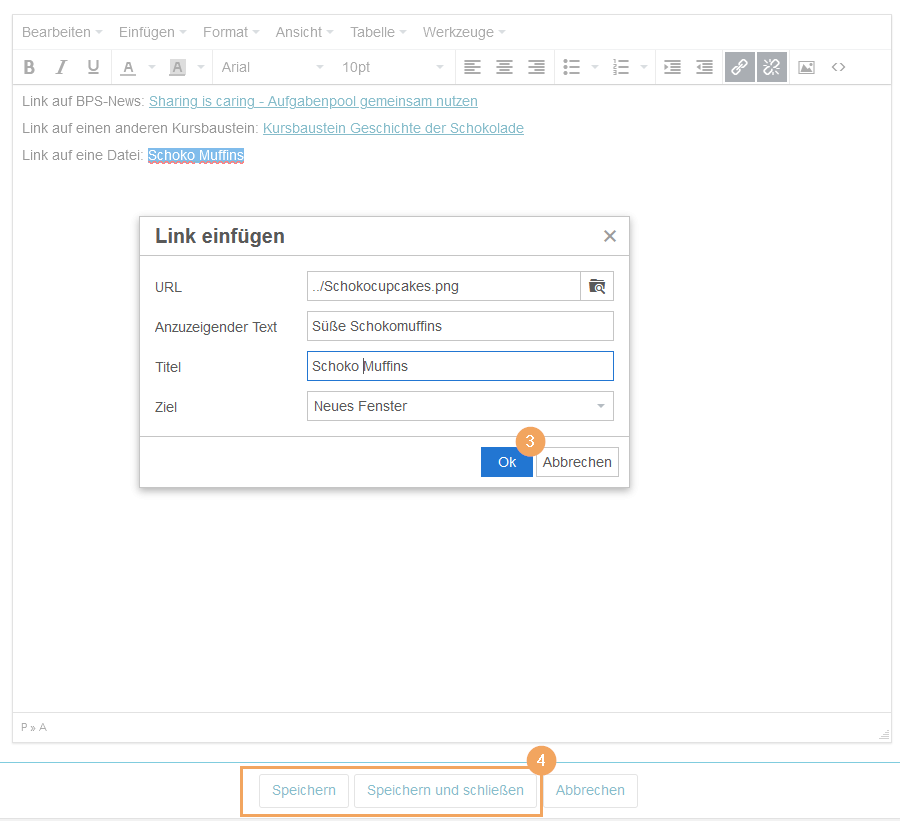Click the center alignment icon
This screenshot has width=900, height=821.
click(504, 67)
